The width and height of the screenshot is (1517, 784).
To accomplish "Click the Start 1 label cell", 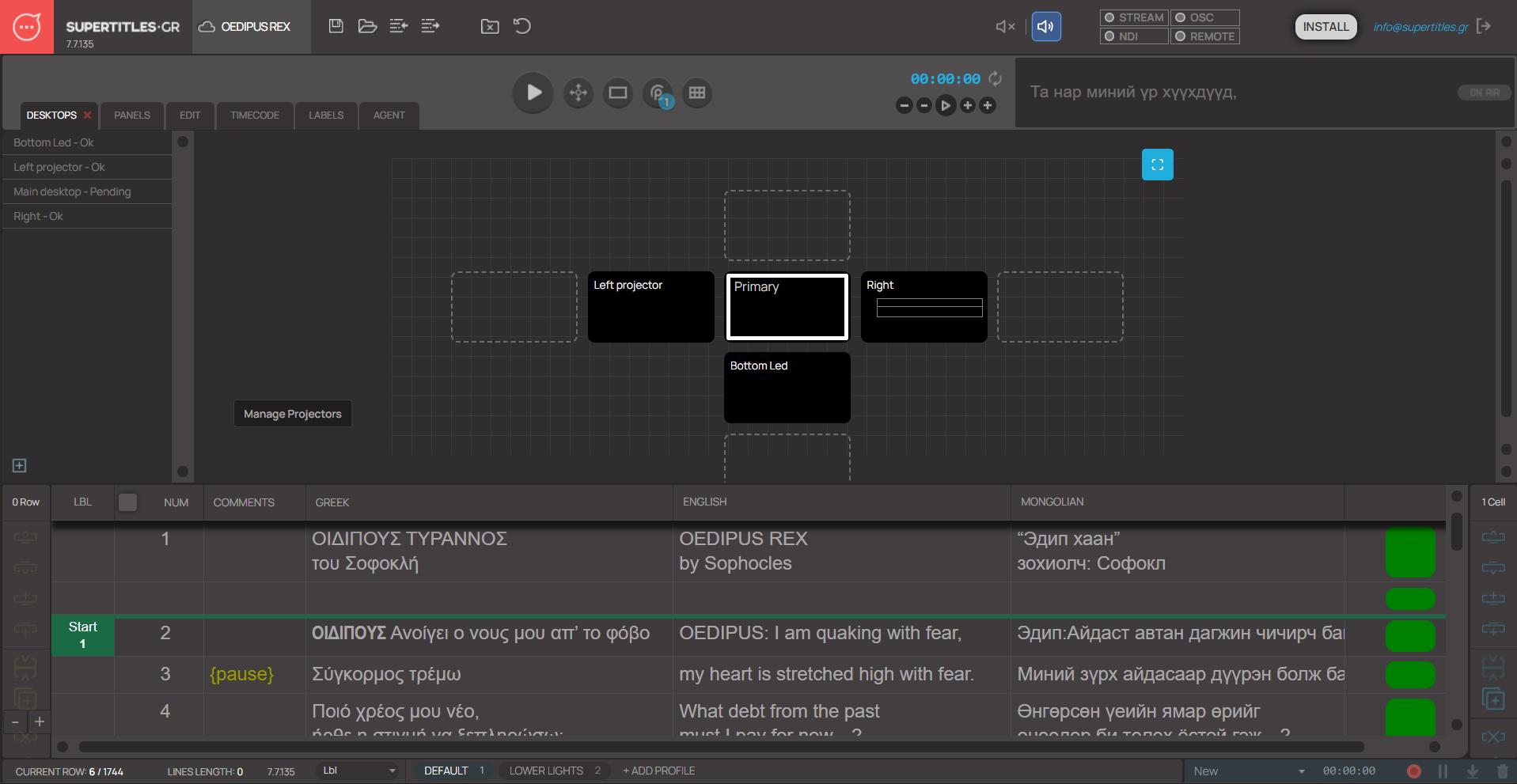I will (x=83, y=635).
